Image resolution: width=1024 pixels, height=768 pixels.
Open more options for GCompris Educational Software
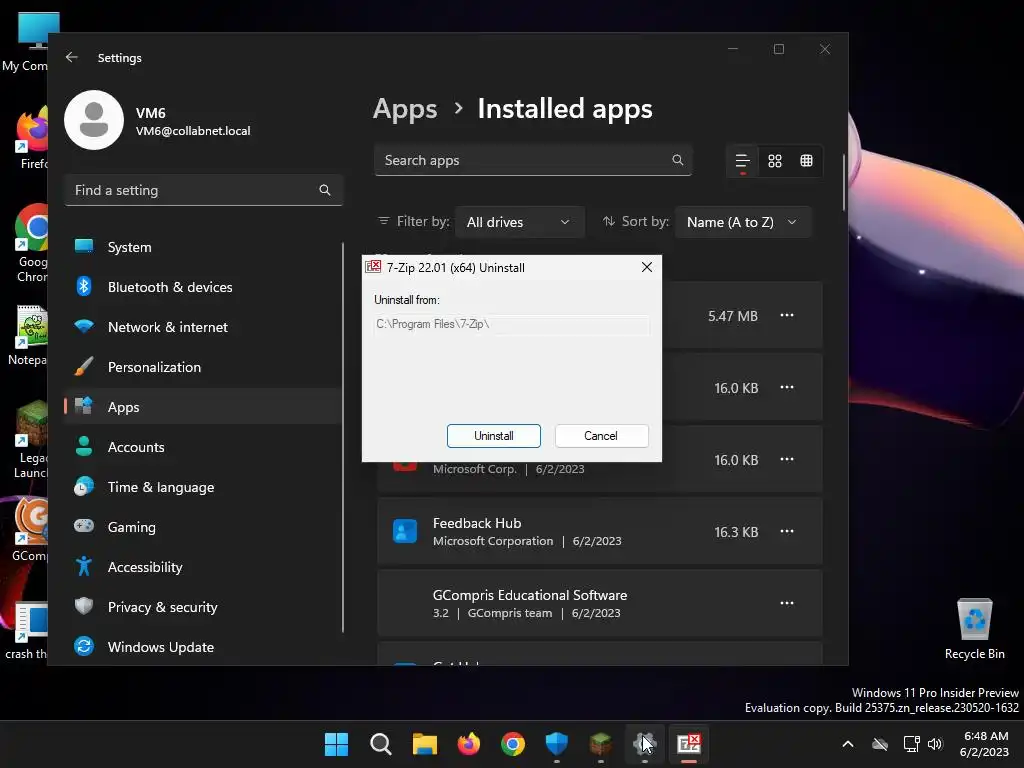point(787,603)
